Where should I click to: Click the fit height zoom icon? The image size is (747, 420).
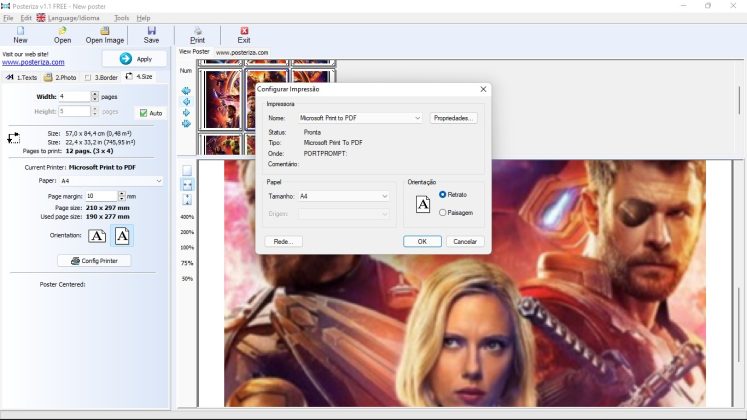pos(187,200)
